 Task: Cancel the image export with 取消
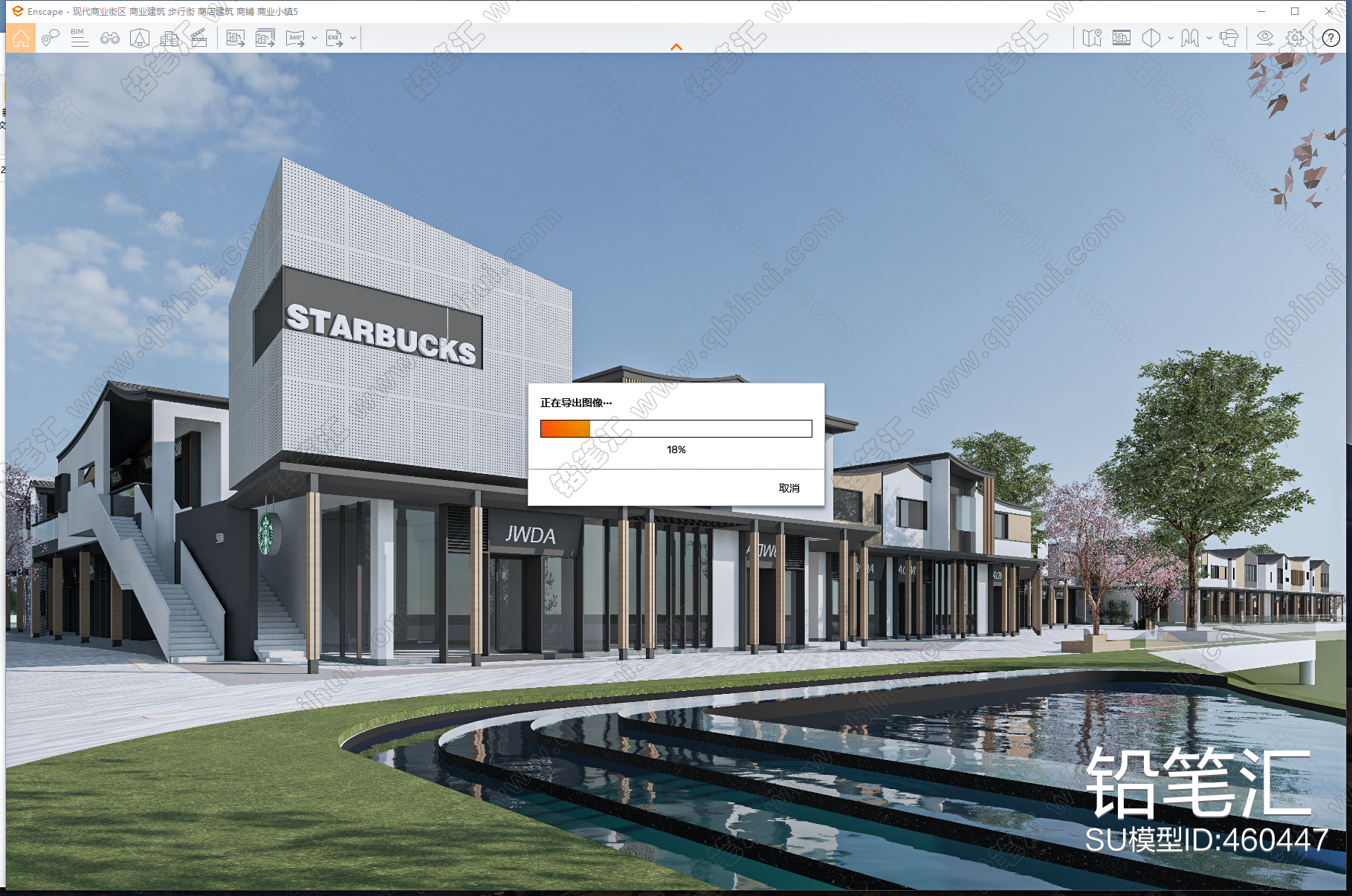789,488
